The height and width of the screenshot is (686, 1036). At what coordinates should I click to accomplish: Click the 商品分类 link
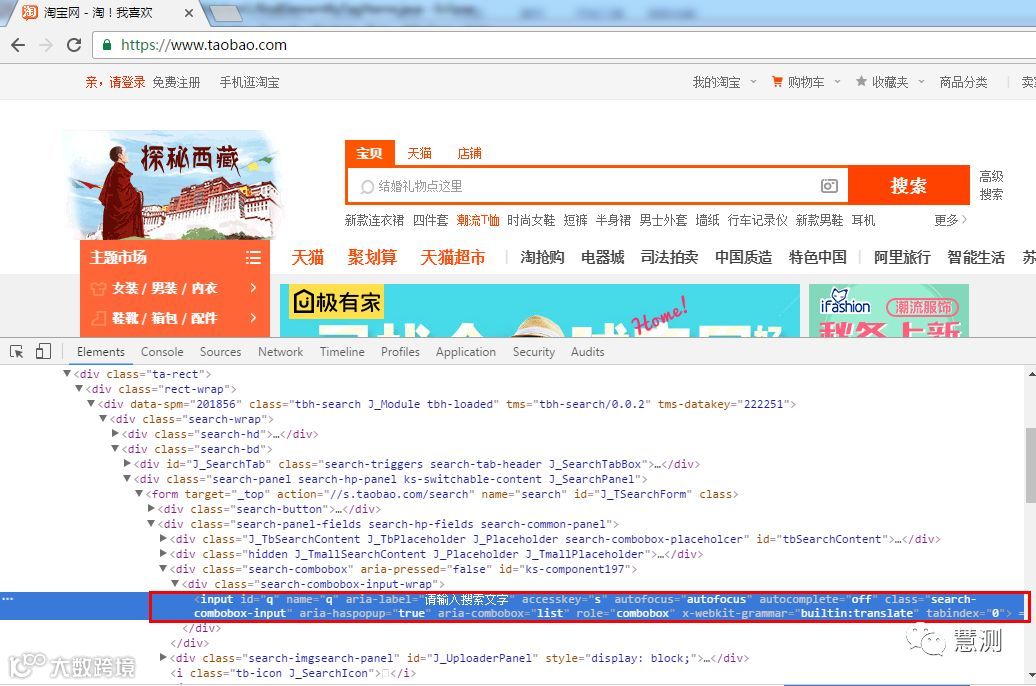pyautogui.click(x=963, y=82)
